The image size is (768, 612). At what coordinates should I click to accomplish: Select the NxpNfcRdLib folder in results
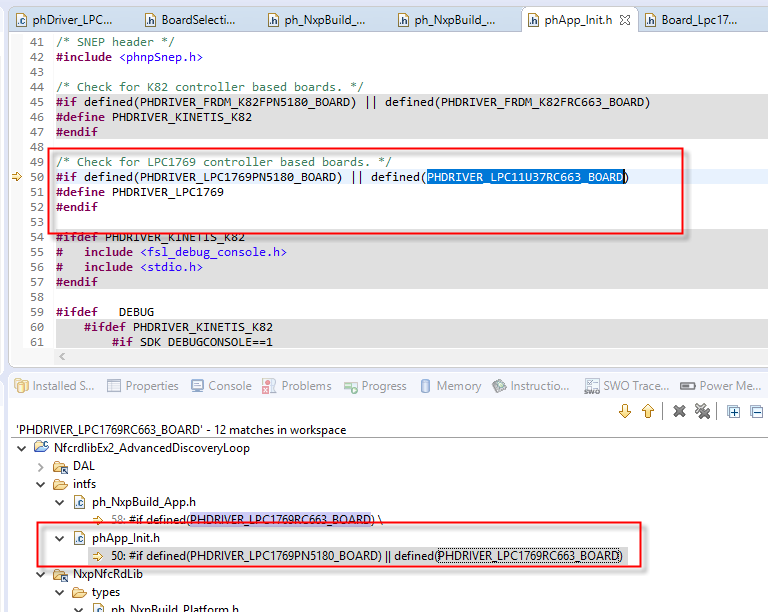coord(108,574)
